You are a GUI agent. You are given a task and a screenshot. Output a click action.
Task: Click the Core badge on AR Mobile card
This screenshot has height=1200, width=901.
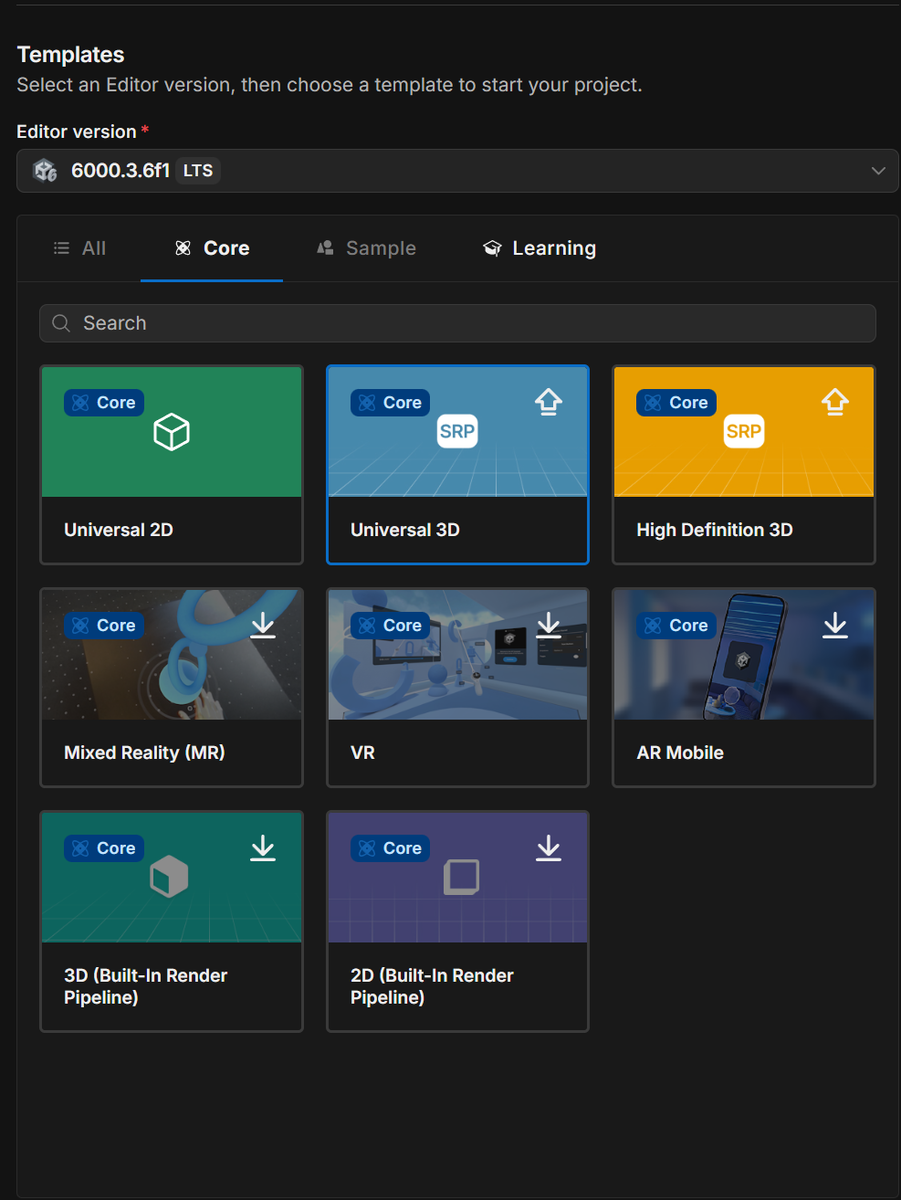[x=676, y=625]
